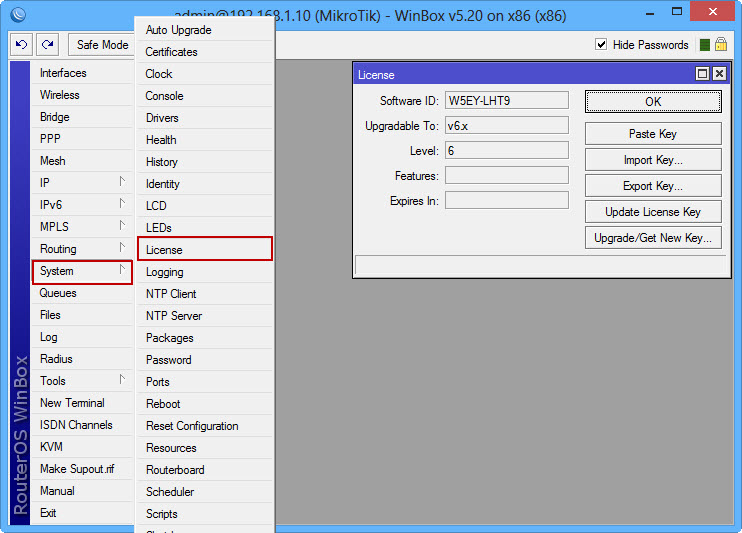Image resolution: width=742 pixels, height=533 pixels.
Task: Select Routerboard in System submenu
Action: tap(205, 470)
